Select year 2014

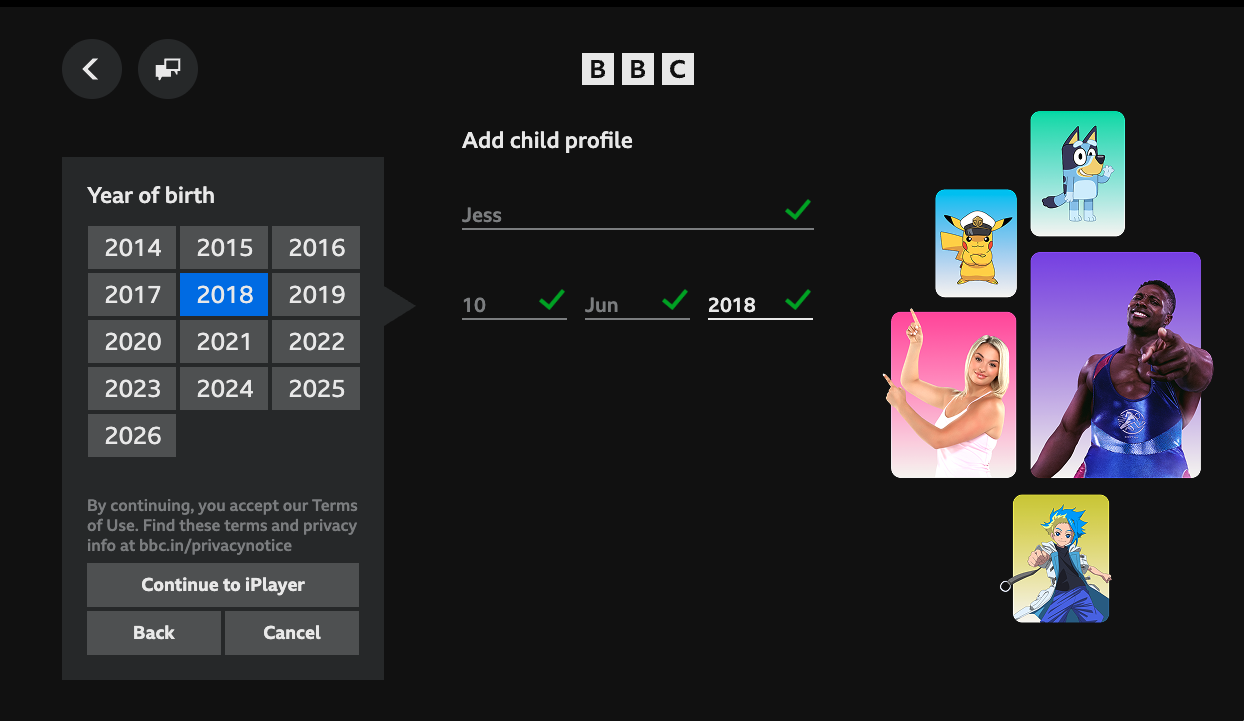132,248
